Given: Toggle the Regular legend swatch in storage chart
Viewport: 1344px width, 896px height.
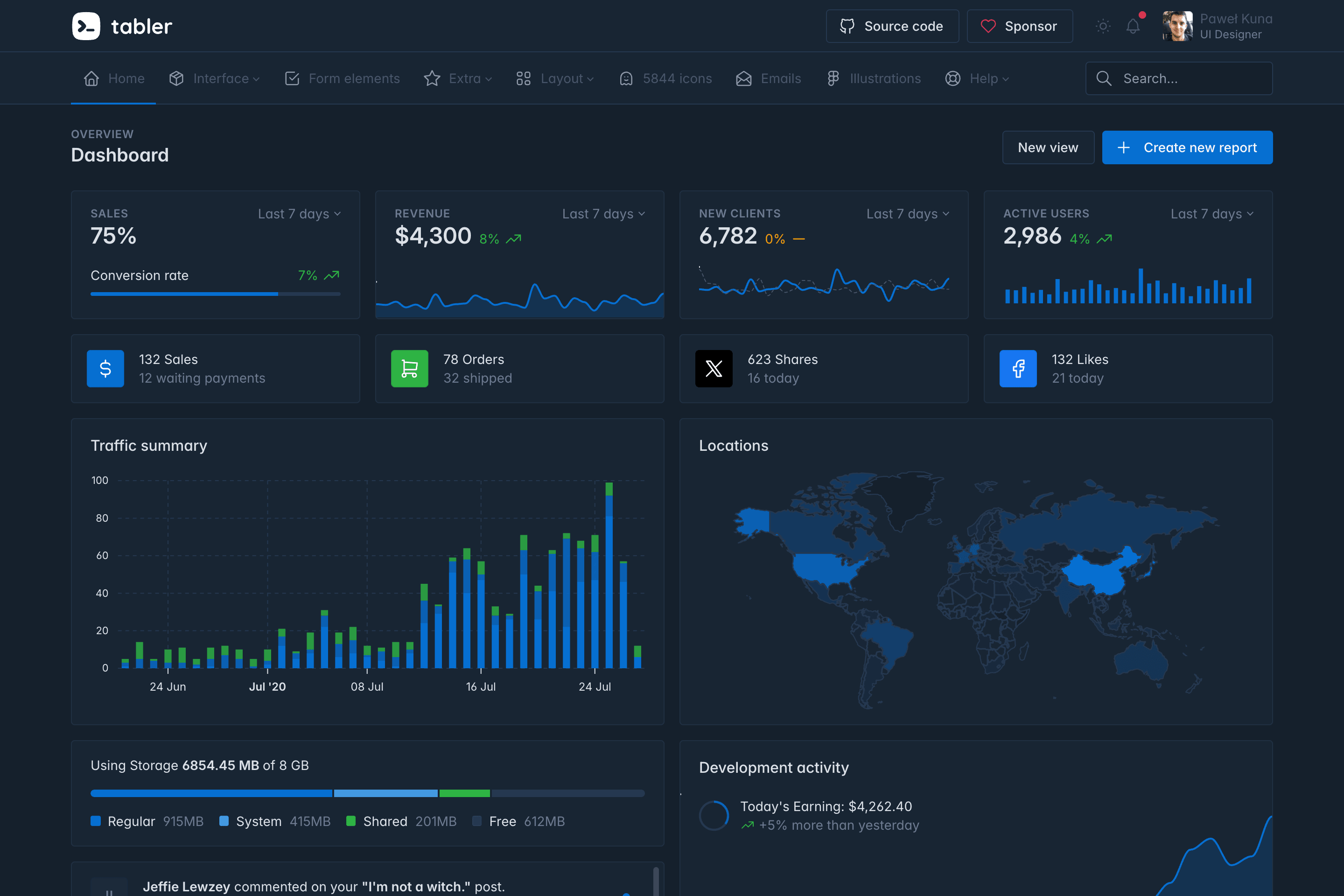Looking at the screenshot, I should pos(95,821).
